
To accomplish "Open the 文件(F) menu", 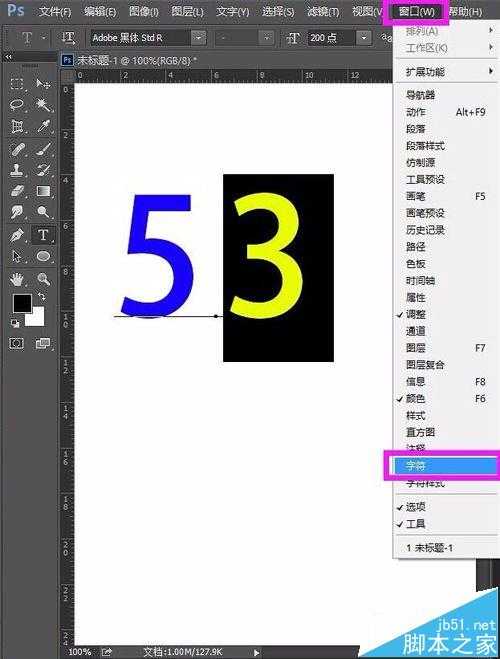I will coord(55,11).
